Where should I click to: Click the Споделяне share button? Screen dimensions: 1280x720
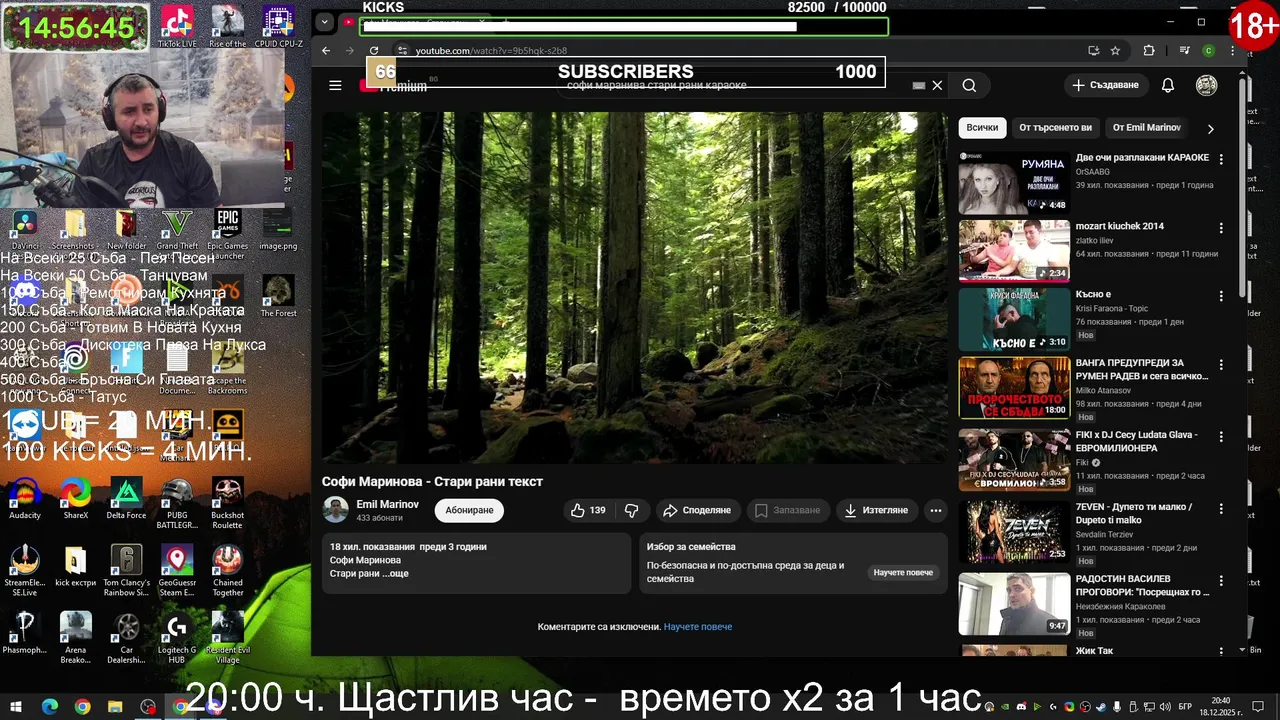(697, 510)
